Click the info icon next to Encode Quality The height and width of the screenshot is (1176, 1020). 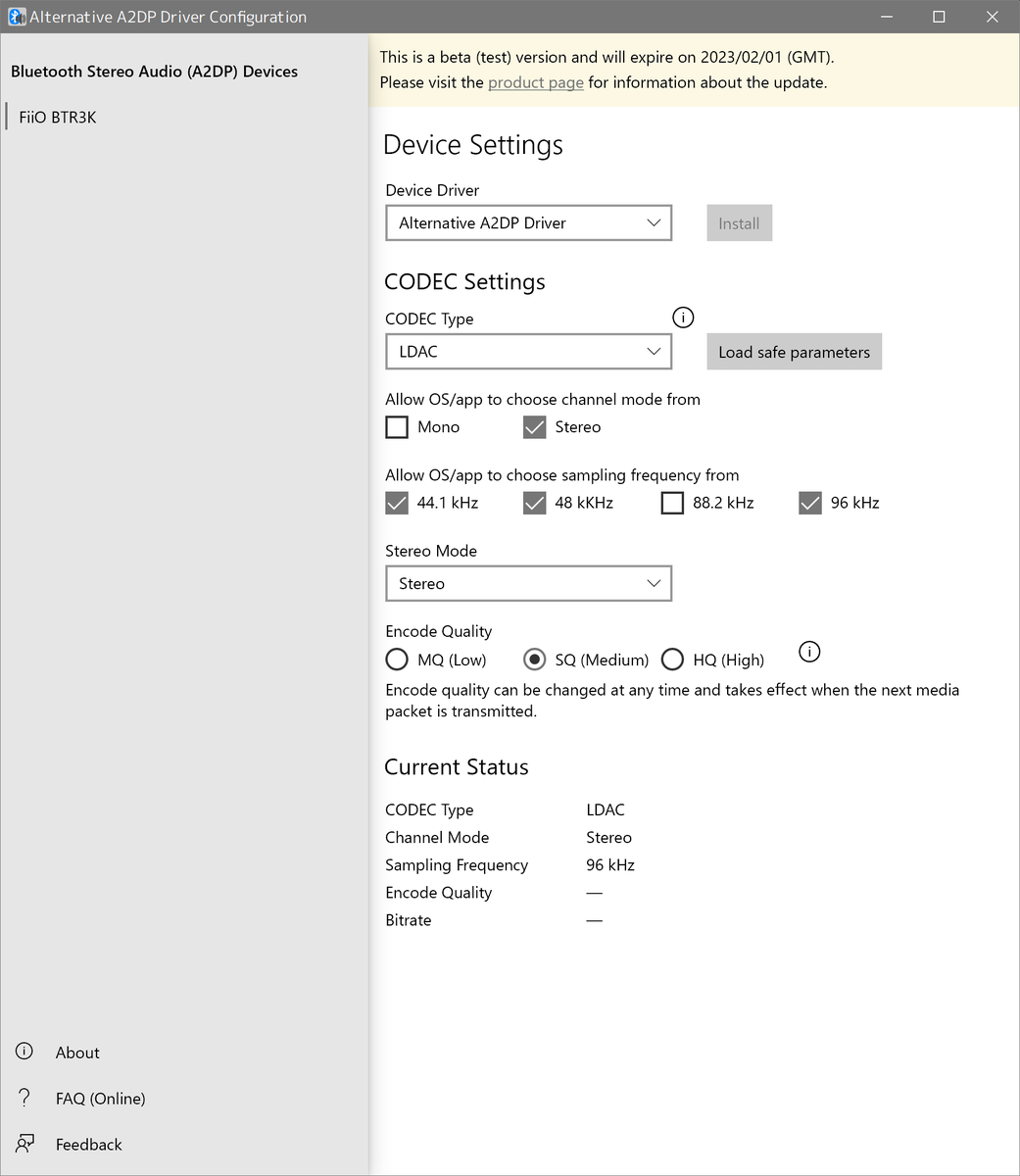click(x=808, y=651)
